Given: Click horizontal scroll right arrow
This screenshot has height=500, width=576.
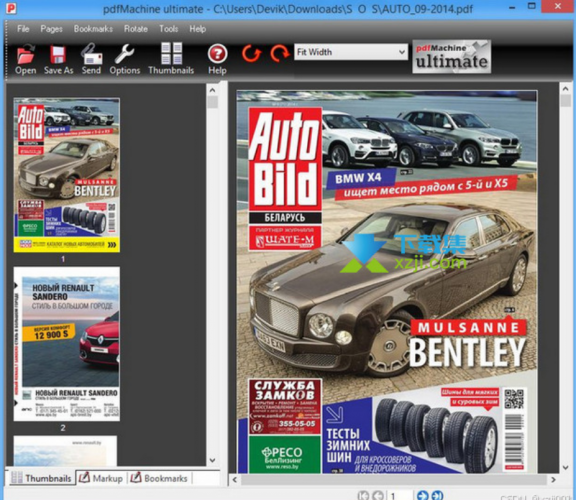Looking at the screenshot, I should [553, 479].
